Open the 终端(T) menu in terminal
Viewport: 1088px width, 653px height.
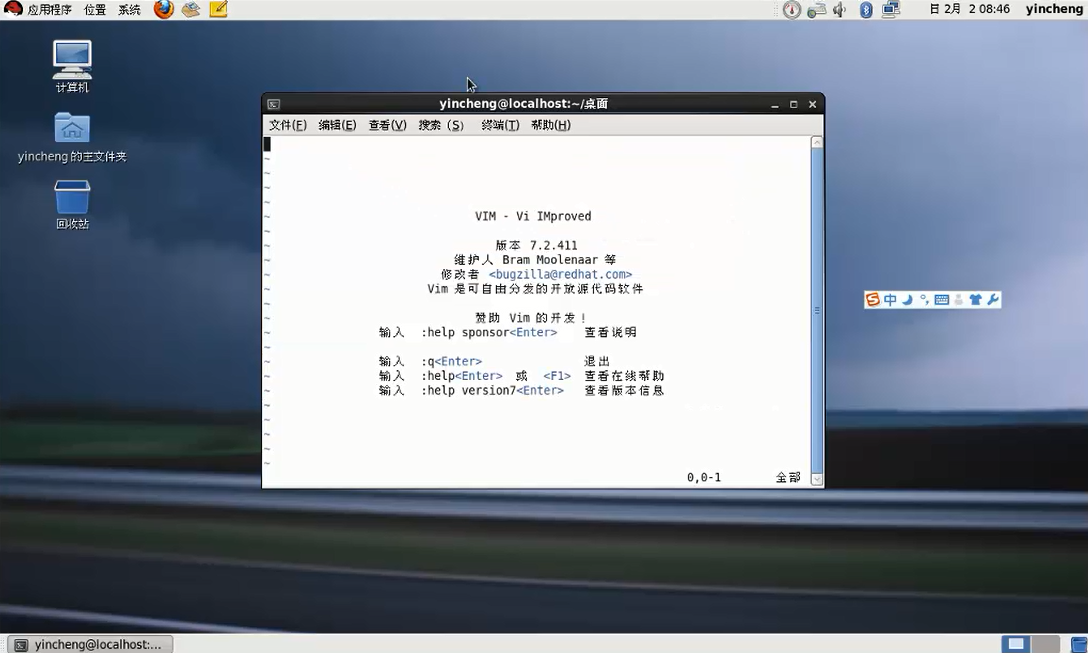point(500,125)
